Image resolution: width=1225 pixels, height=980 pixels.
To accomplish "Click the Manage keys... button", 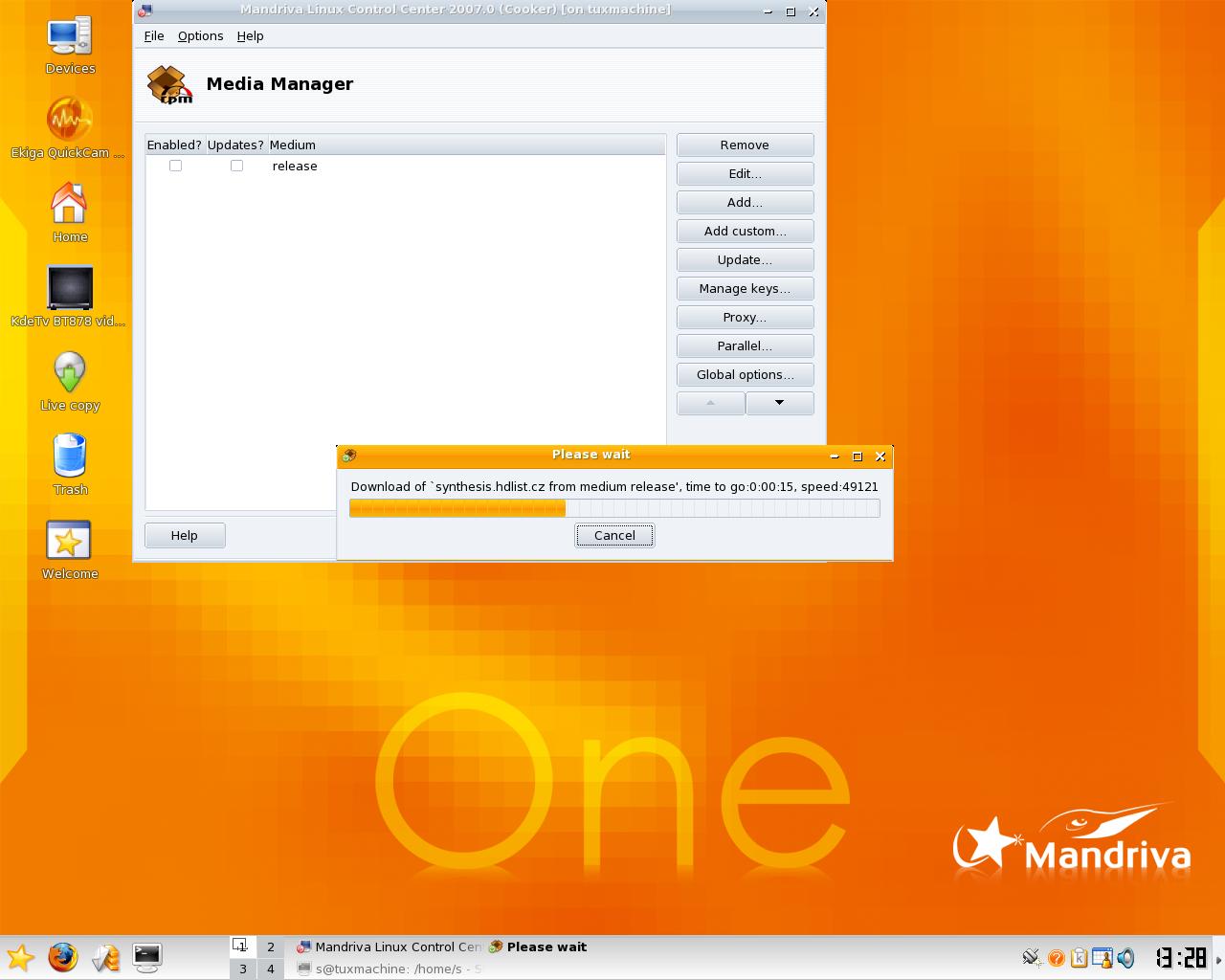I will point(746,288).
